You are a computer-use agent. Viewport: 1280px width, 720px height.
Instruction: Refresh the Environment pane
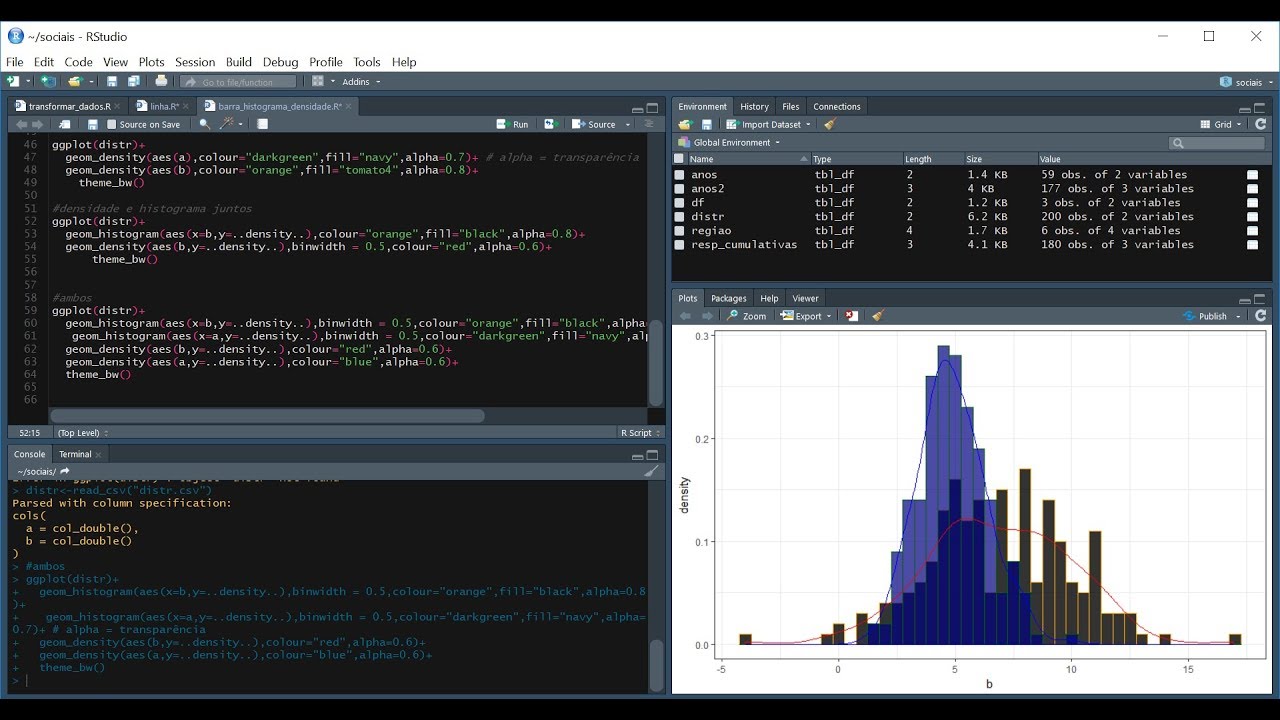coord(1261,125)
